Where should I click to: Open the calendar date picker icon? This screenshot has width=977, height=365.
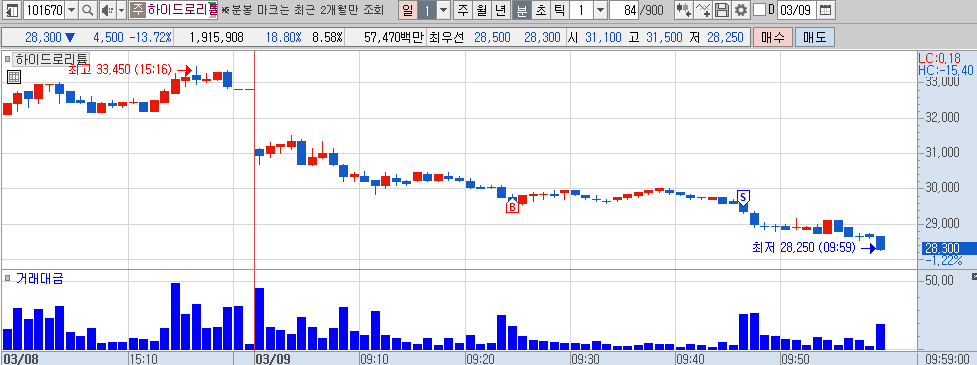(x=825, y=10)
